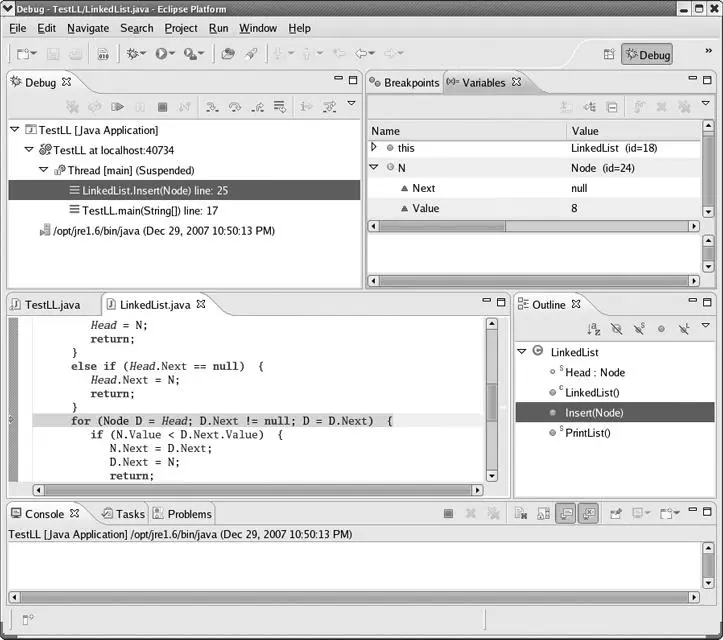Click the Step Into icon in Debug view

point(213,106)
